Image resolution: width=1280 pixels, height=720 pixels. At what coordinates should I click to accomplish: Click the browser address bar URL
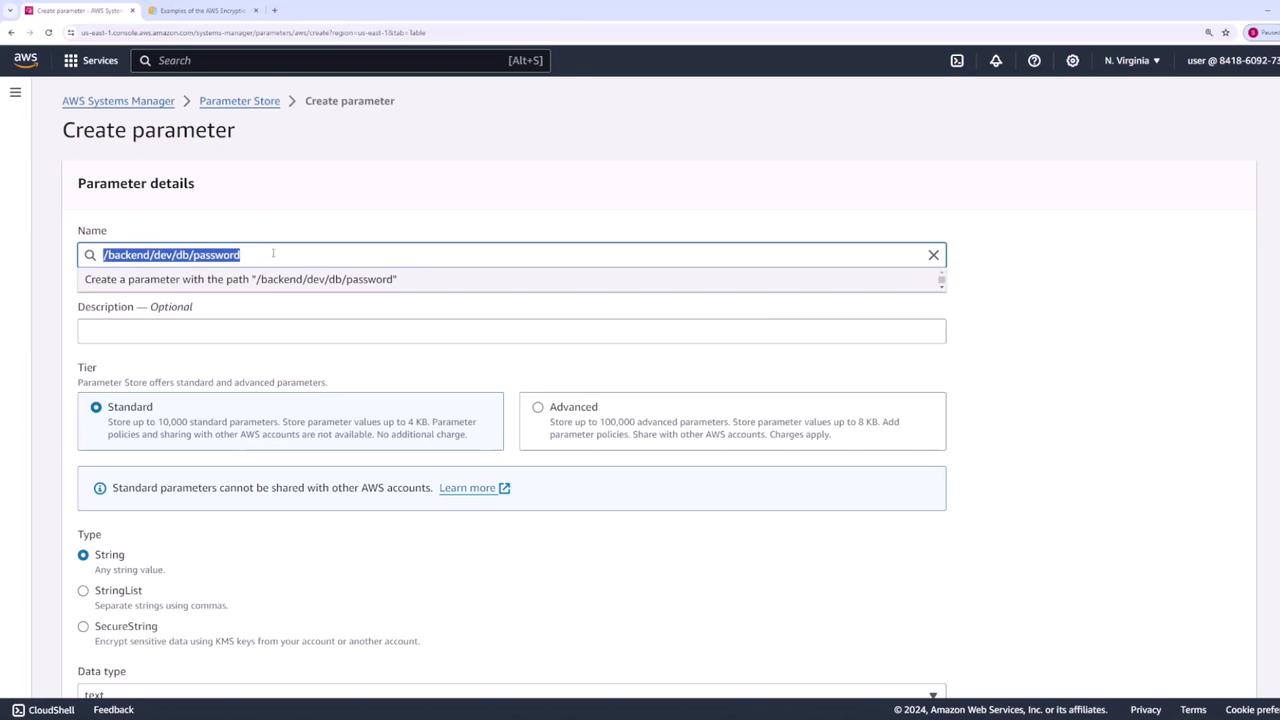tap(253, 32)
